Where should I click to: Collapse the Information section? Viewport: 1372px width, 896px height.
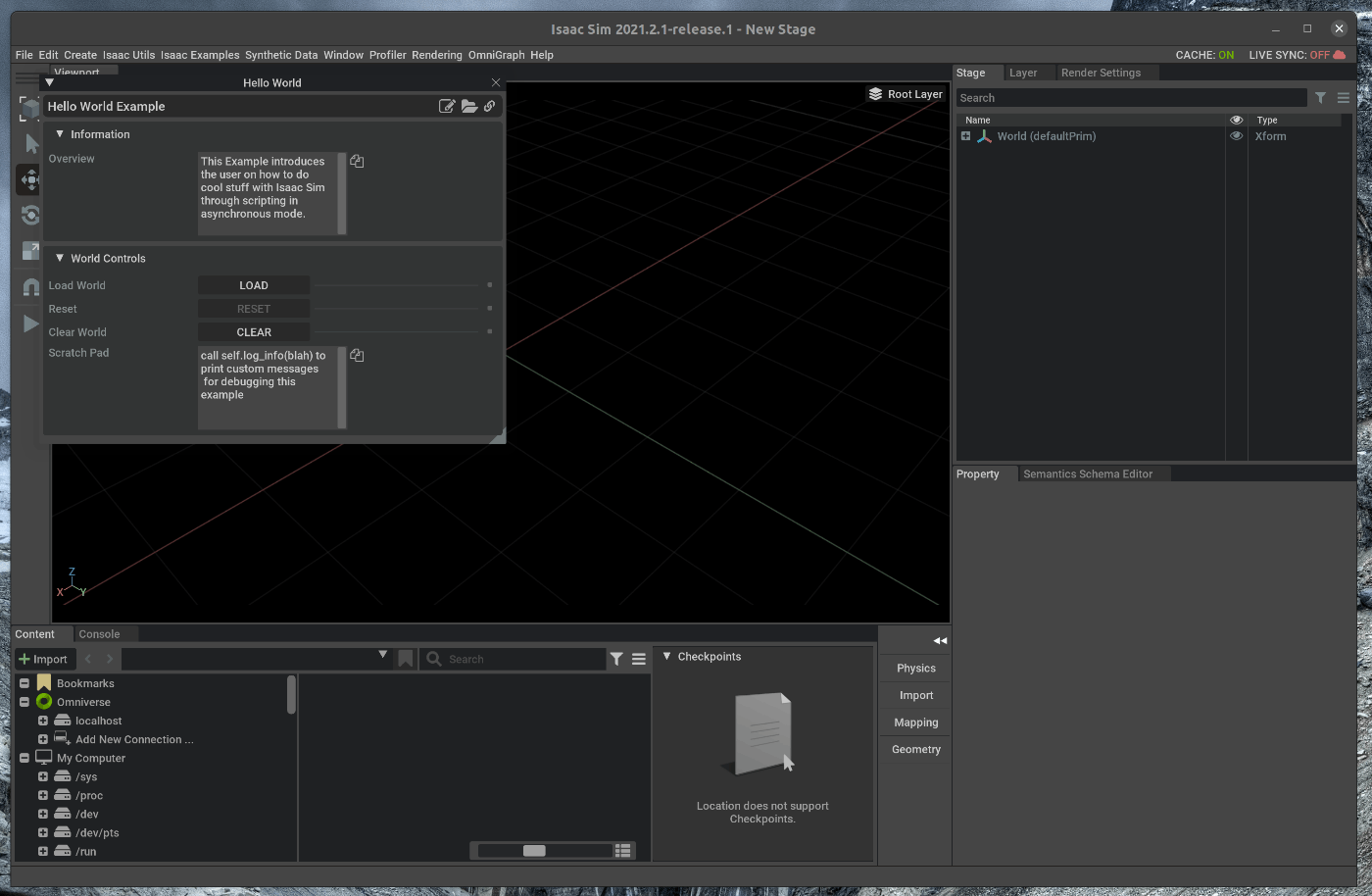tap(60, 134)
